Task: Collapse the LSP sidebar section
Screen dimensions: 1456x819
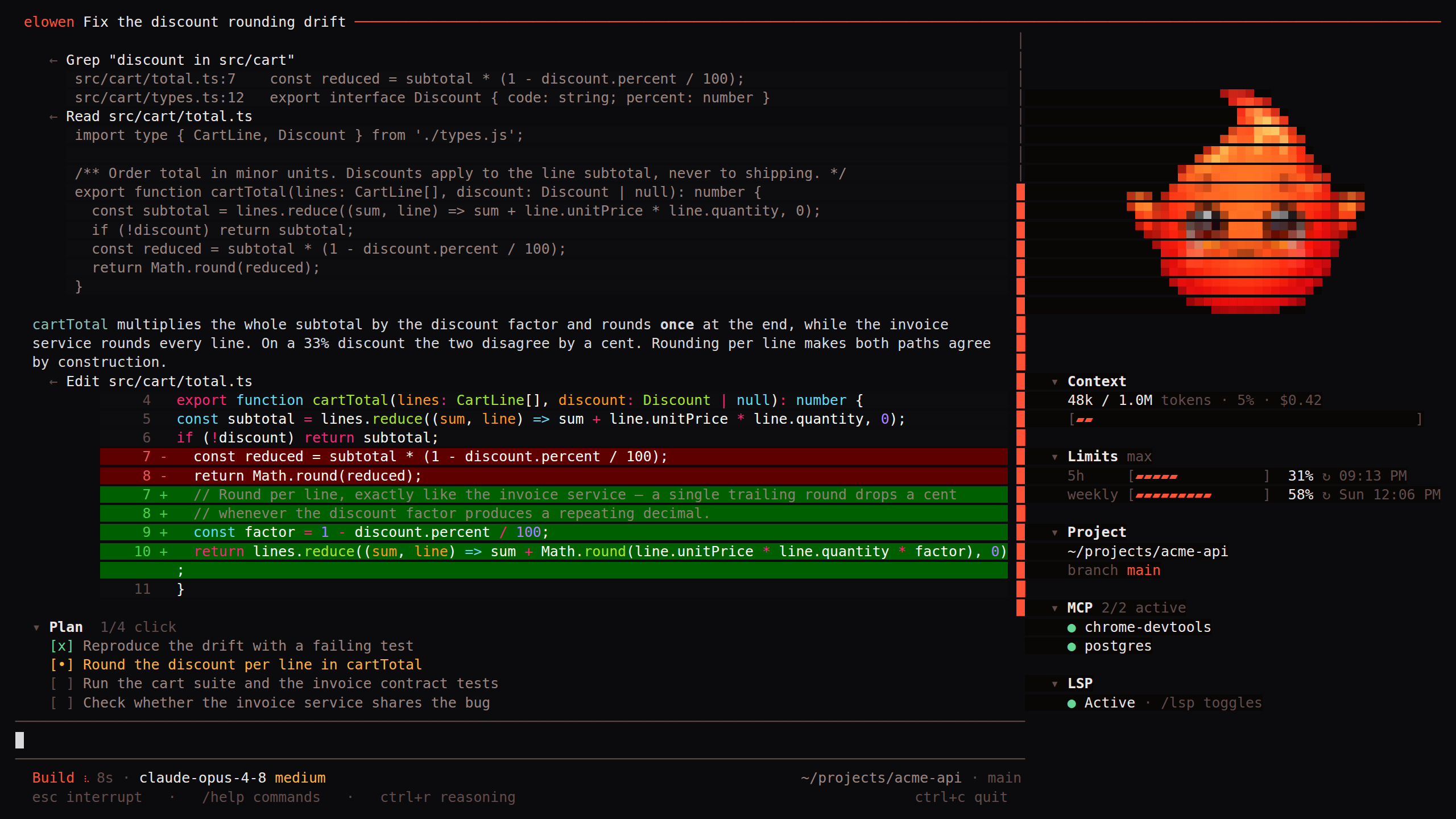Action: [1055, 684]
